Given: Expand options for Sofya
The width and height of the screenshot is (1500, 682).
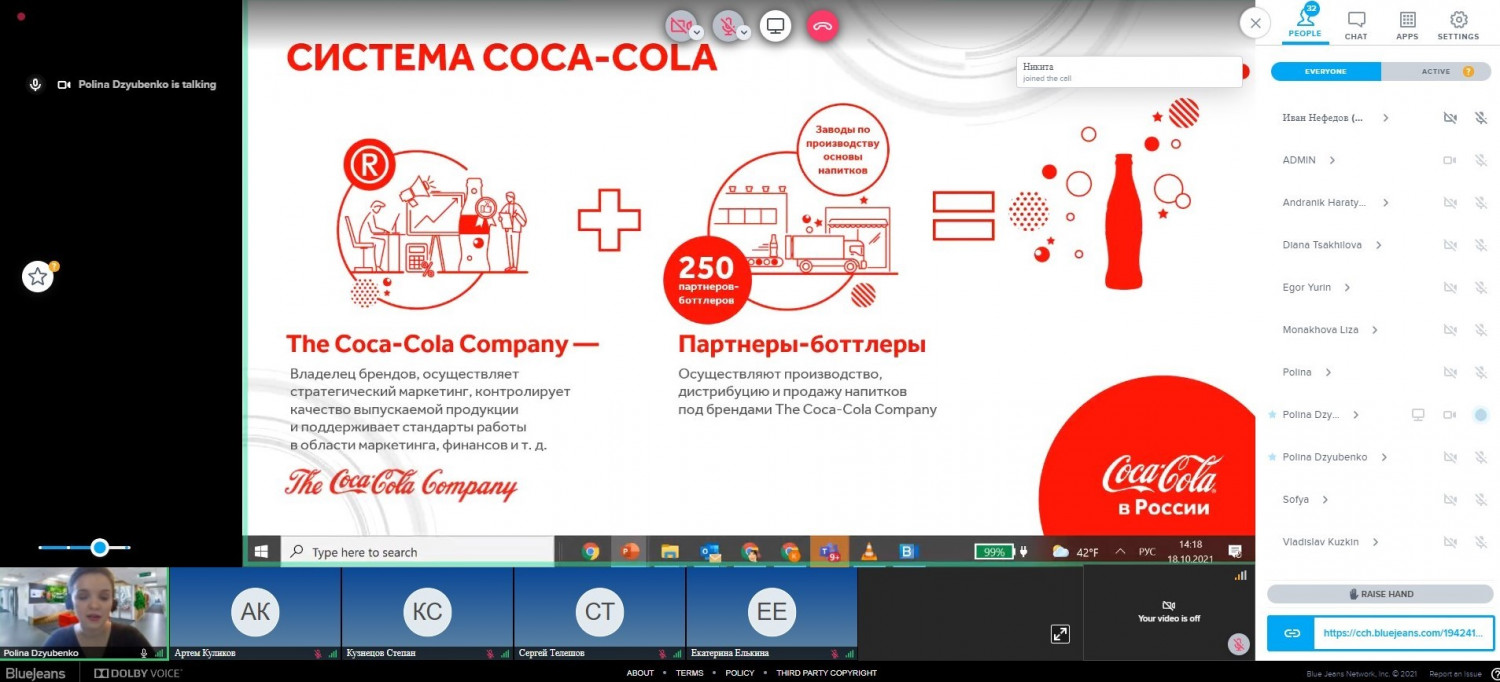Looking at the screenshot, I should pos(1324,499).
